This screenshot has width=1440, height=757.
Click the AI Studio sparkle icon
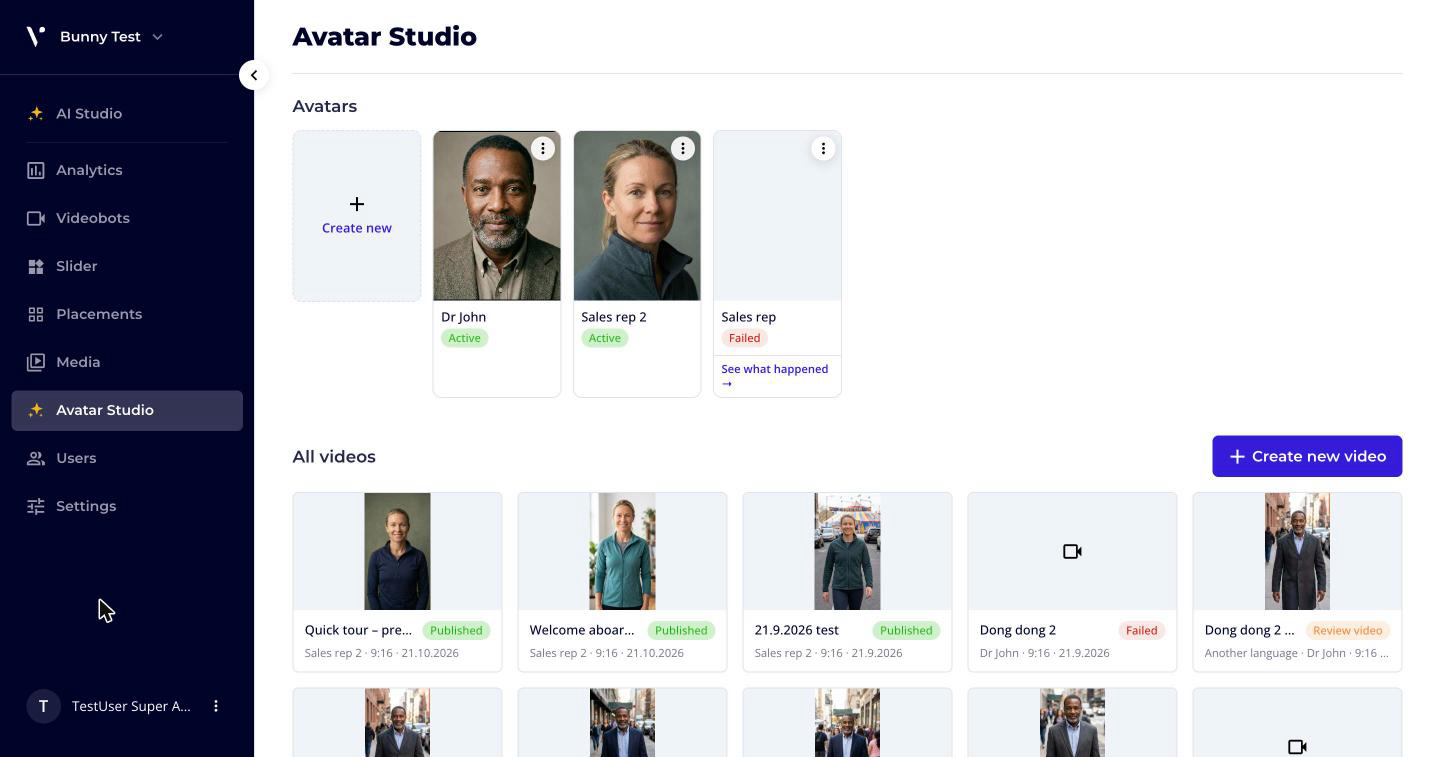click(x=36, y=114)
